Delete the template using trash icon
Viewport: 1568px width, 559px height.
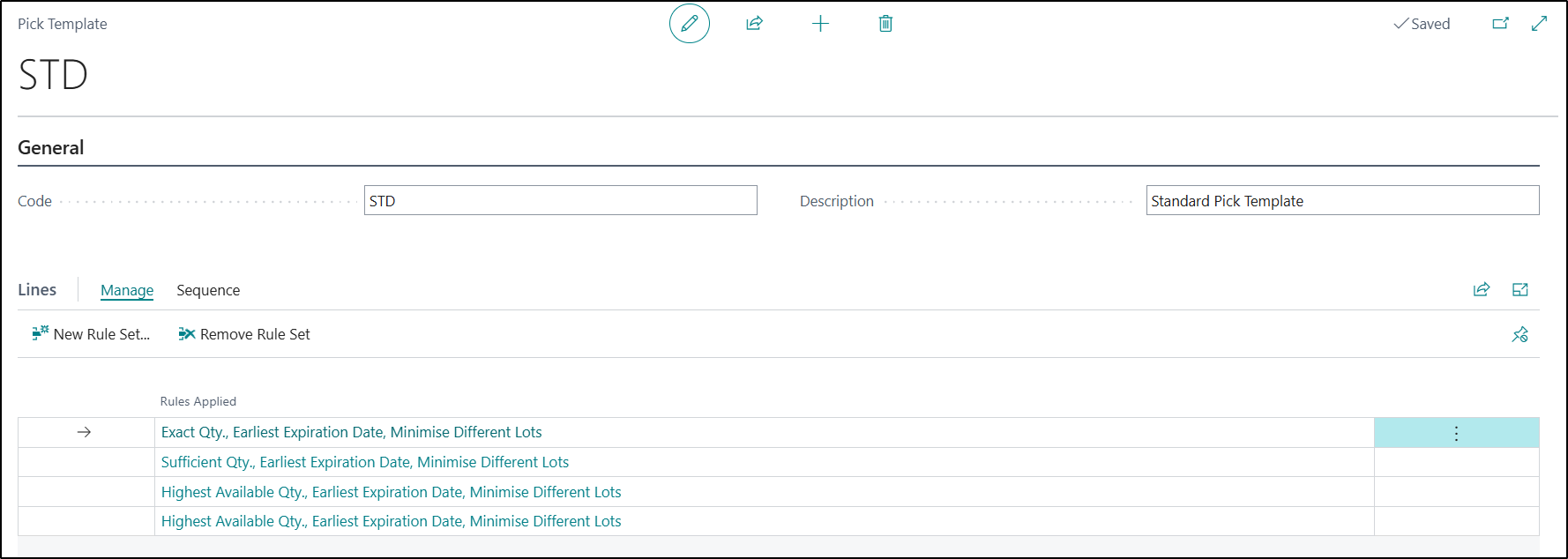click(885, 24)
